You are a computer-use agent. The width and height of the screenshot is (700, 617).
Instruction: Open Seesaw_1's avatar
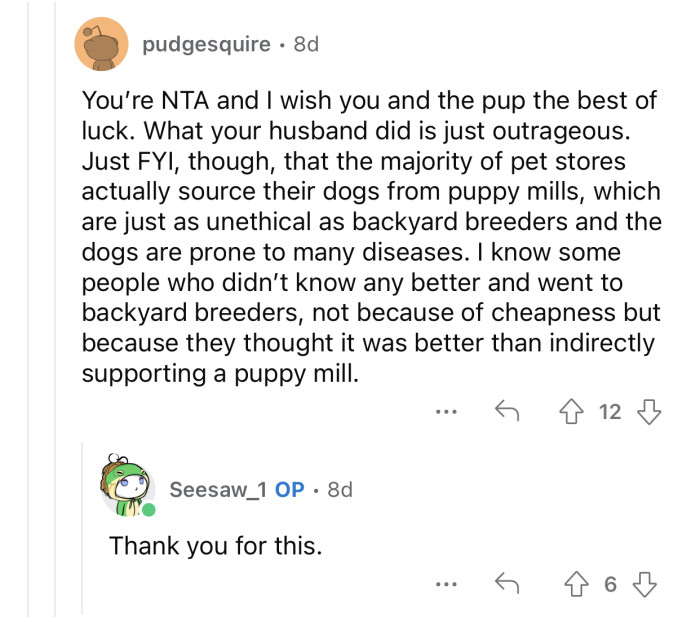pyautogui.click(x=127, y=490)
